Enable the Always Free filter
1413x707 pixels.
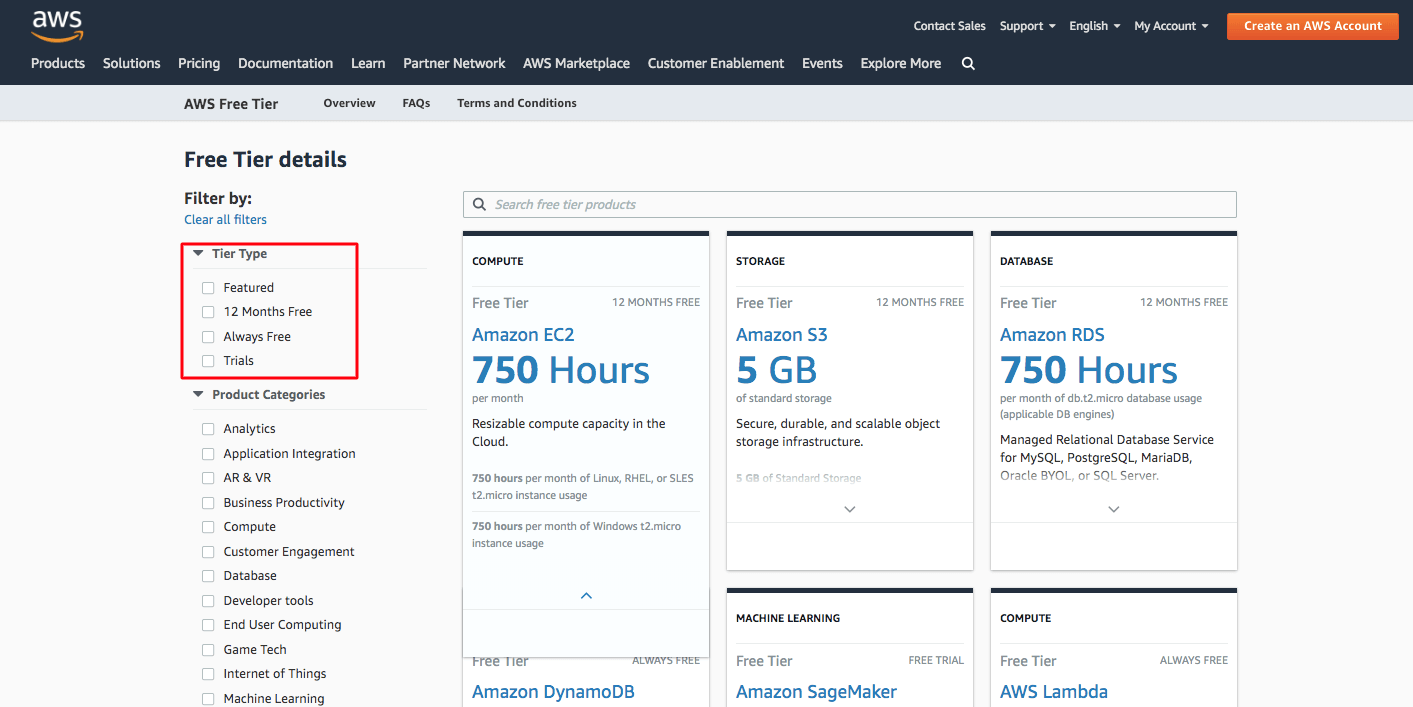(x=208, y=337)
